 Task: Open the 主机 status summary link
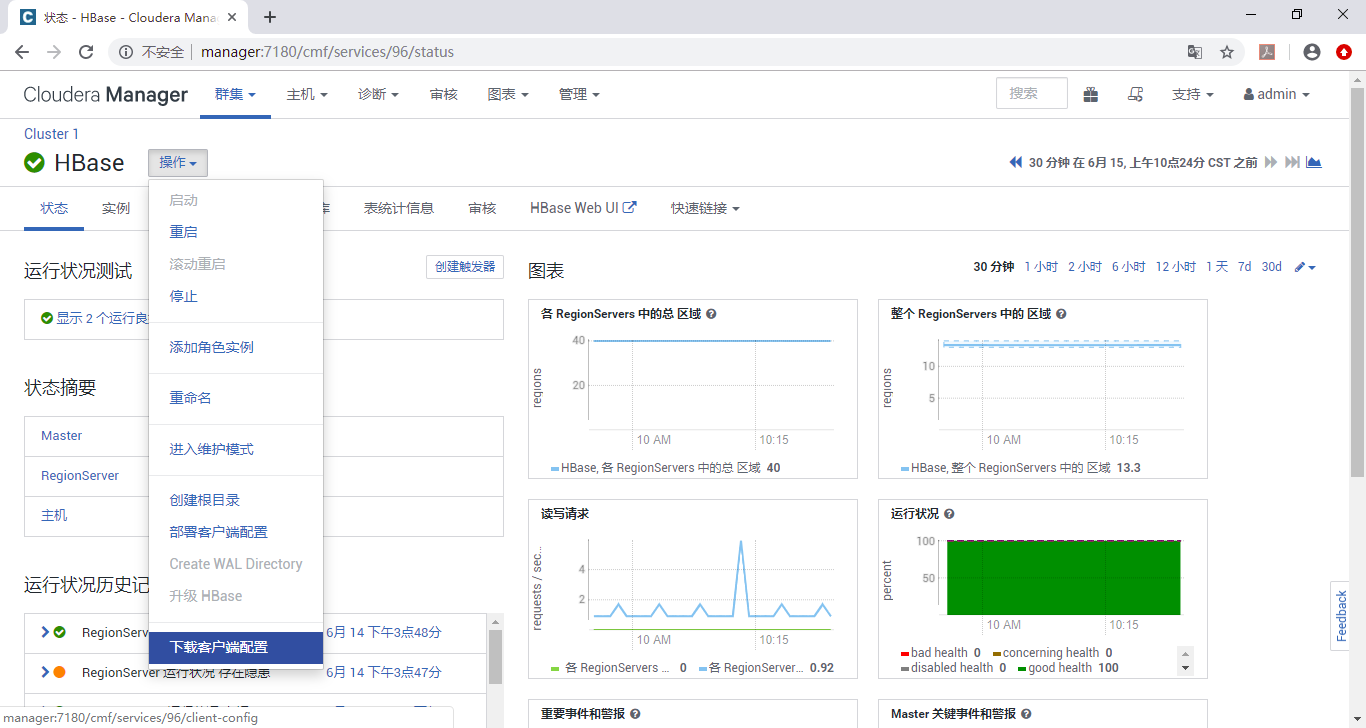(x=54, y=515)
